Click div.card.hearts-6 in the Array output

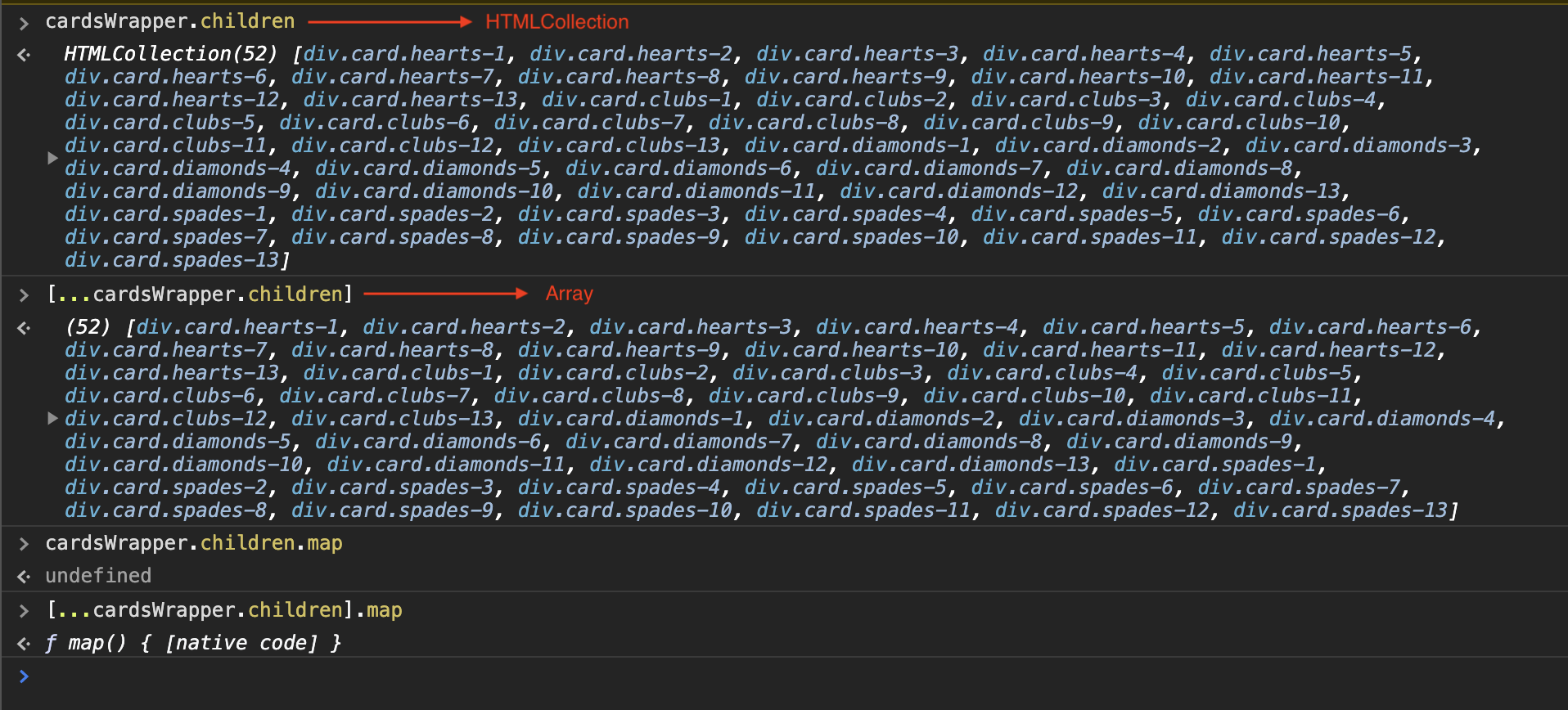1370,327
